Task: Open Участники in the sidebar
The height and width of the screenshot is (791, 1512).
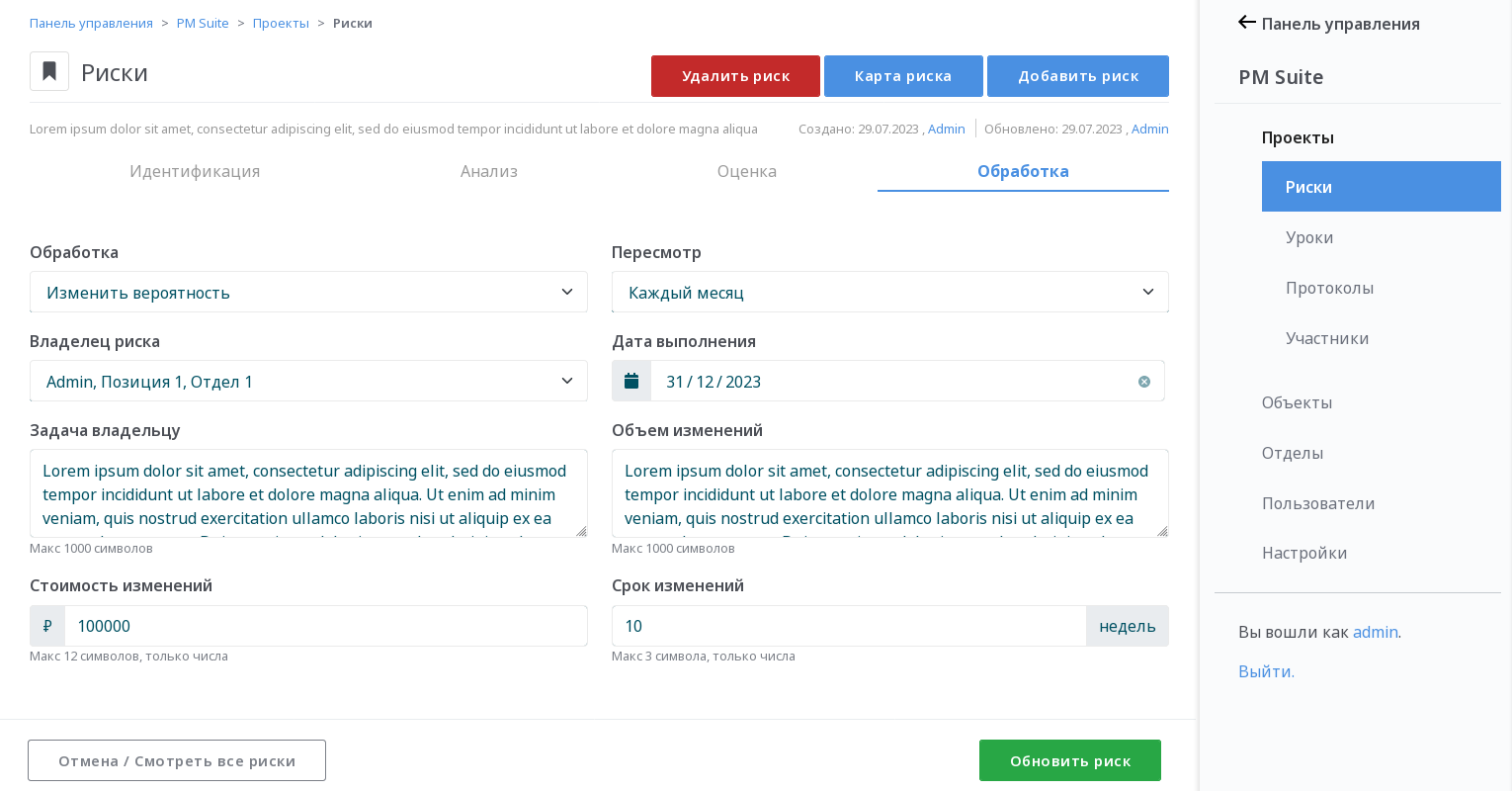Action: coord(1327,338)
